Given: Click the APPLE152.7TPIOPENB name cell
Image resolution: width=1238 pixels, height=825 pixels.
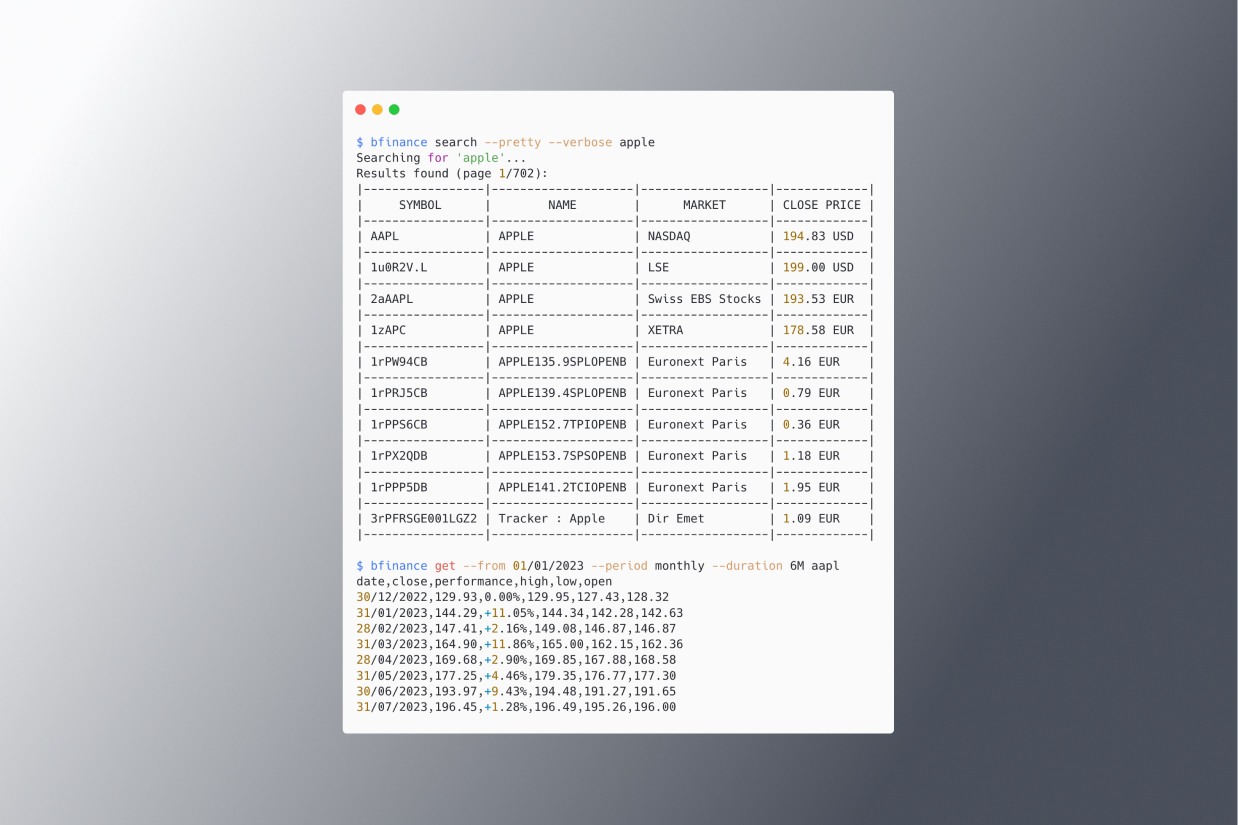Looking at the screenshot, I should coord(562,424).
